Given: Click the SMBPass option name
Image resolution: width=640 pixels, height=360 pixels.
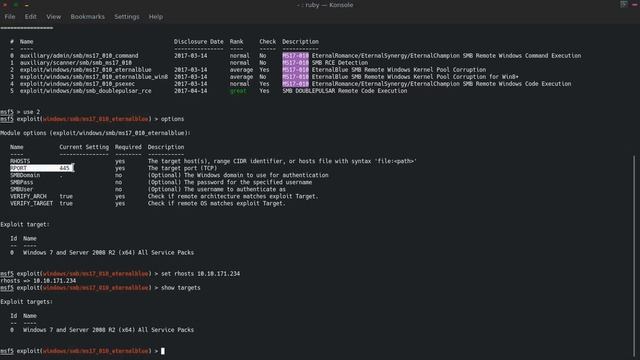Looking at the screenshot, I should 22,182.
